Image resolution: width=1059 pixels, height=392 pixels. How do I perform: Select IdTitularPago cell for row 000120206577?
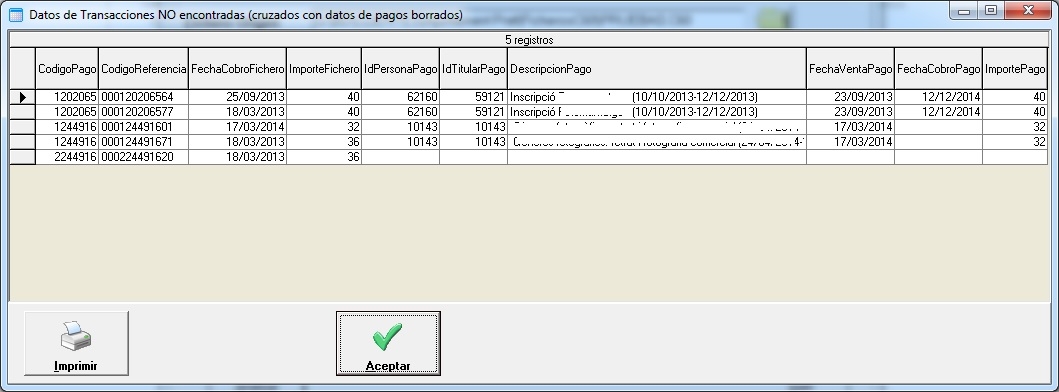473,112
